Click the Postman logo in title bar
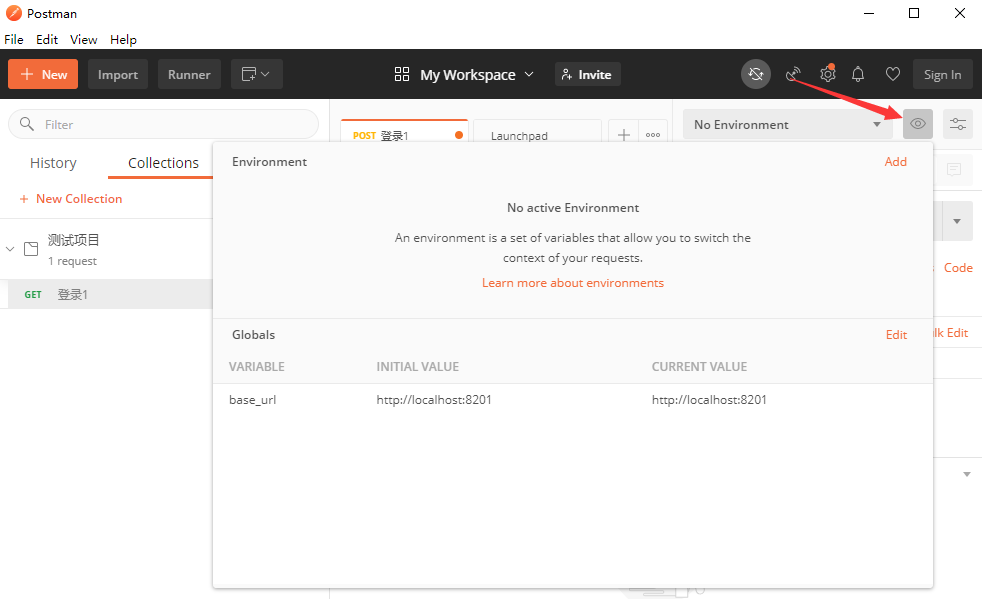 point(13,13)
